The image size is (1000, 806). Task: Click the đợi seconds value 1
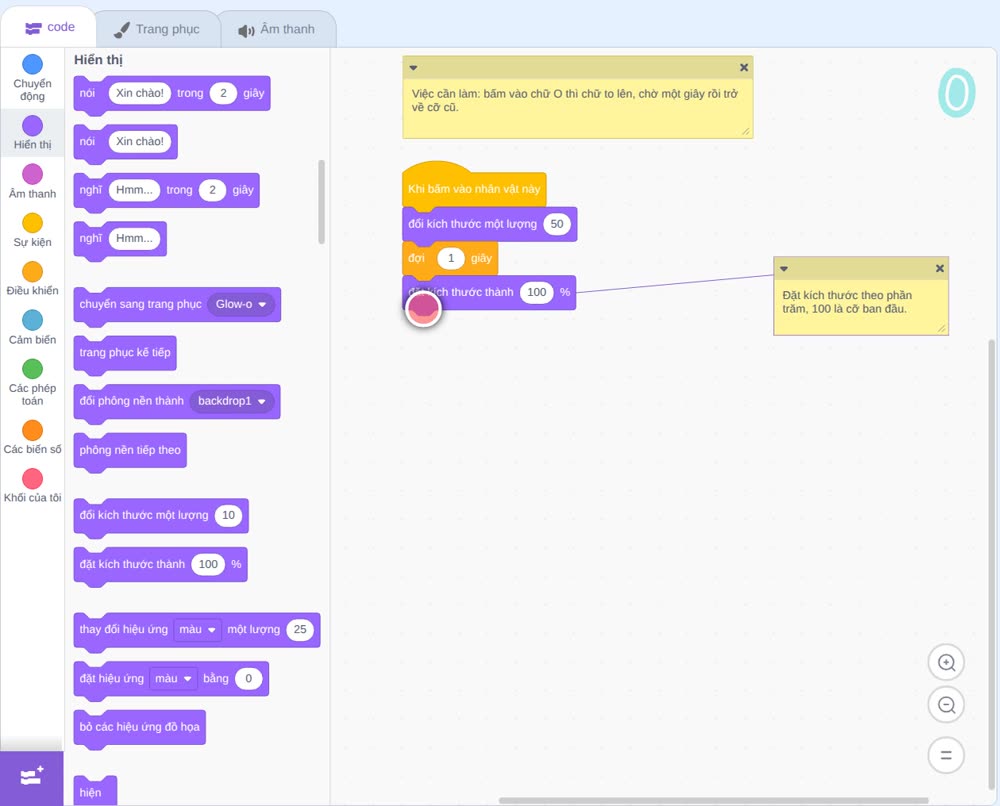451,258
